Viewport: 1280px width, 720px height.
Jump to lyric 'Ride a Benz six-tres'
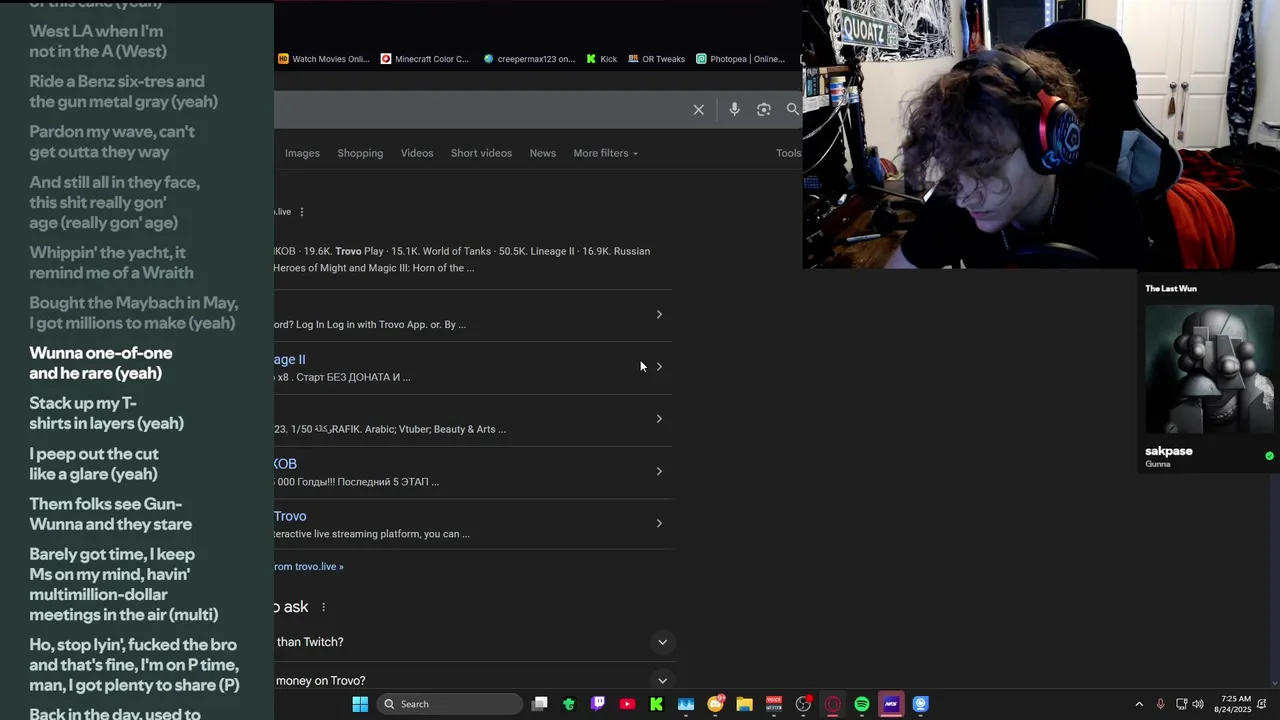click(124, 91)
